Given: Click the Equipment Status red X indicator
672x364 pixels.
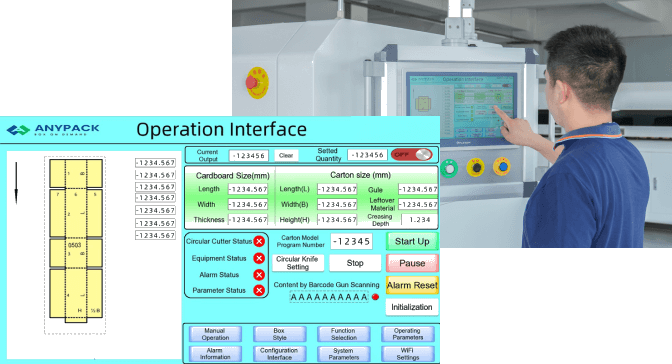Looking at the screenshot, I should coord(259,258).
